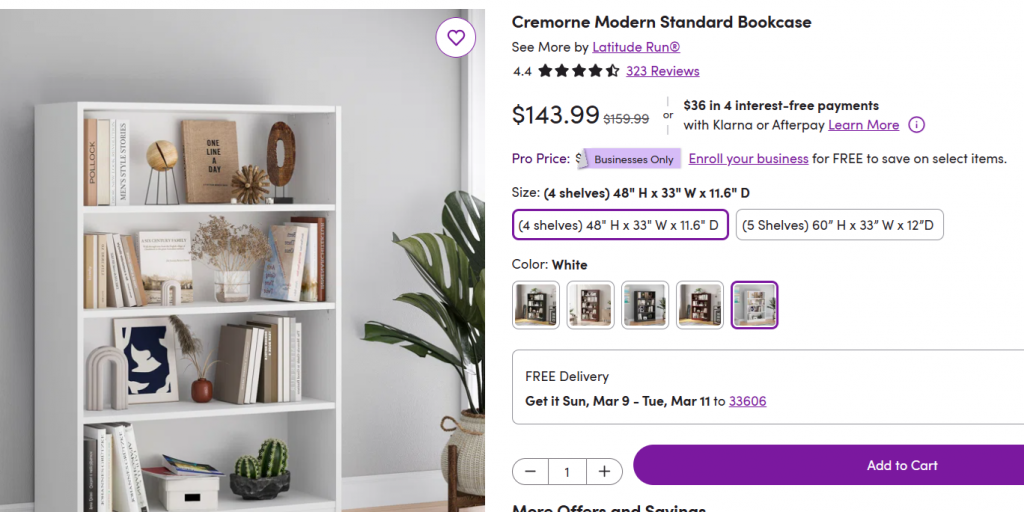
Task: Pick the second color swatch option
Action: pos(590,305)
